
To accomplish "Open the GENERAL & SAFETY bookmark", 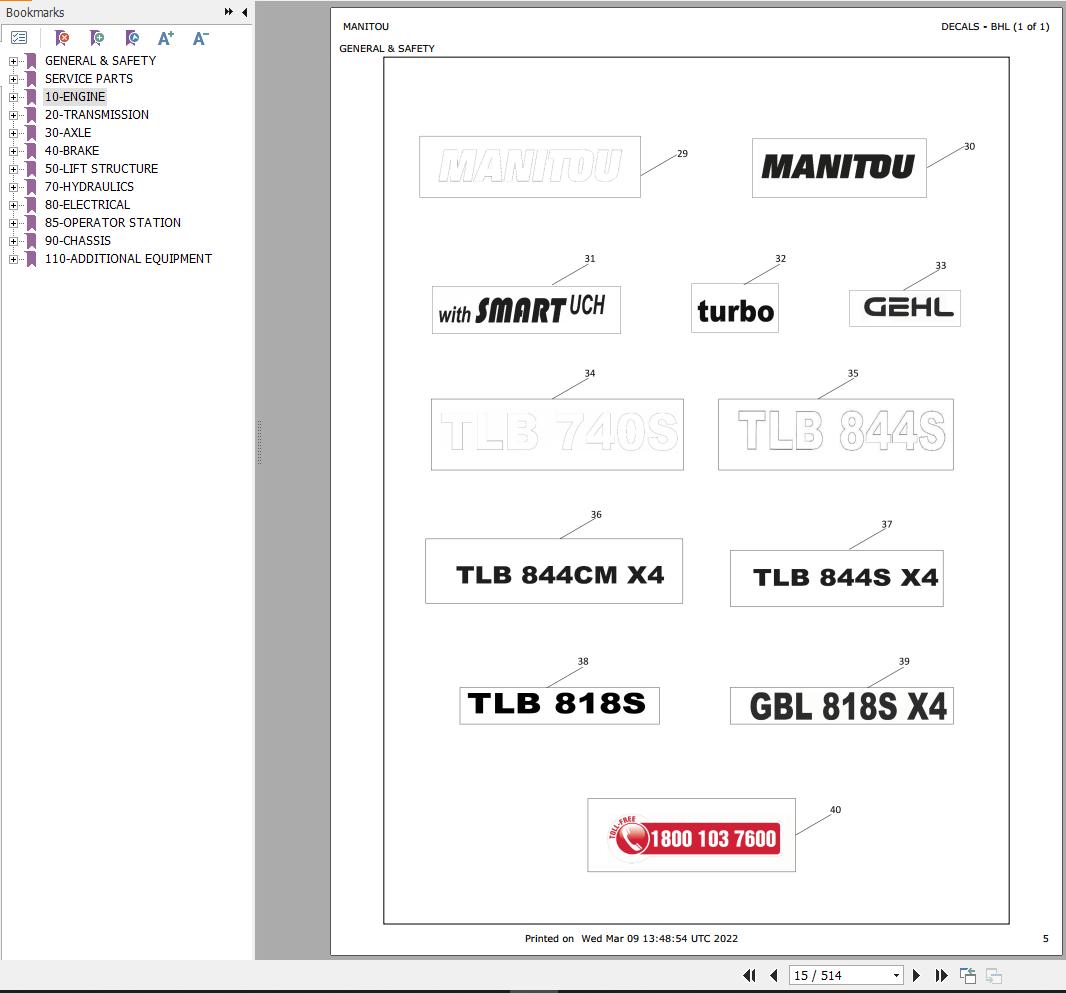I will pos(100,60).
